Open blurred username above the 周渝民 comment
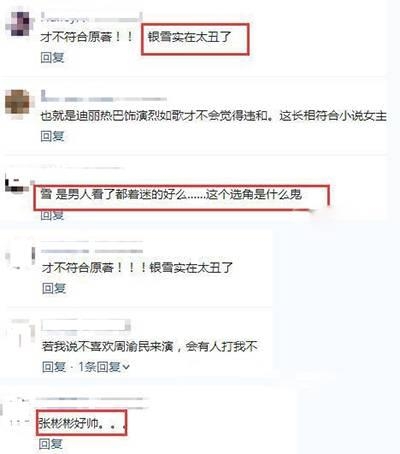This screenshot has height=454, width=400. point(86,325)
